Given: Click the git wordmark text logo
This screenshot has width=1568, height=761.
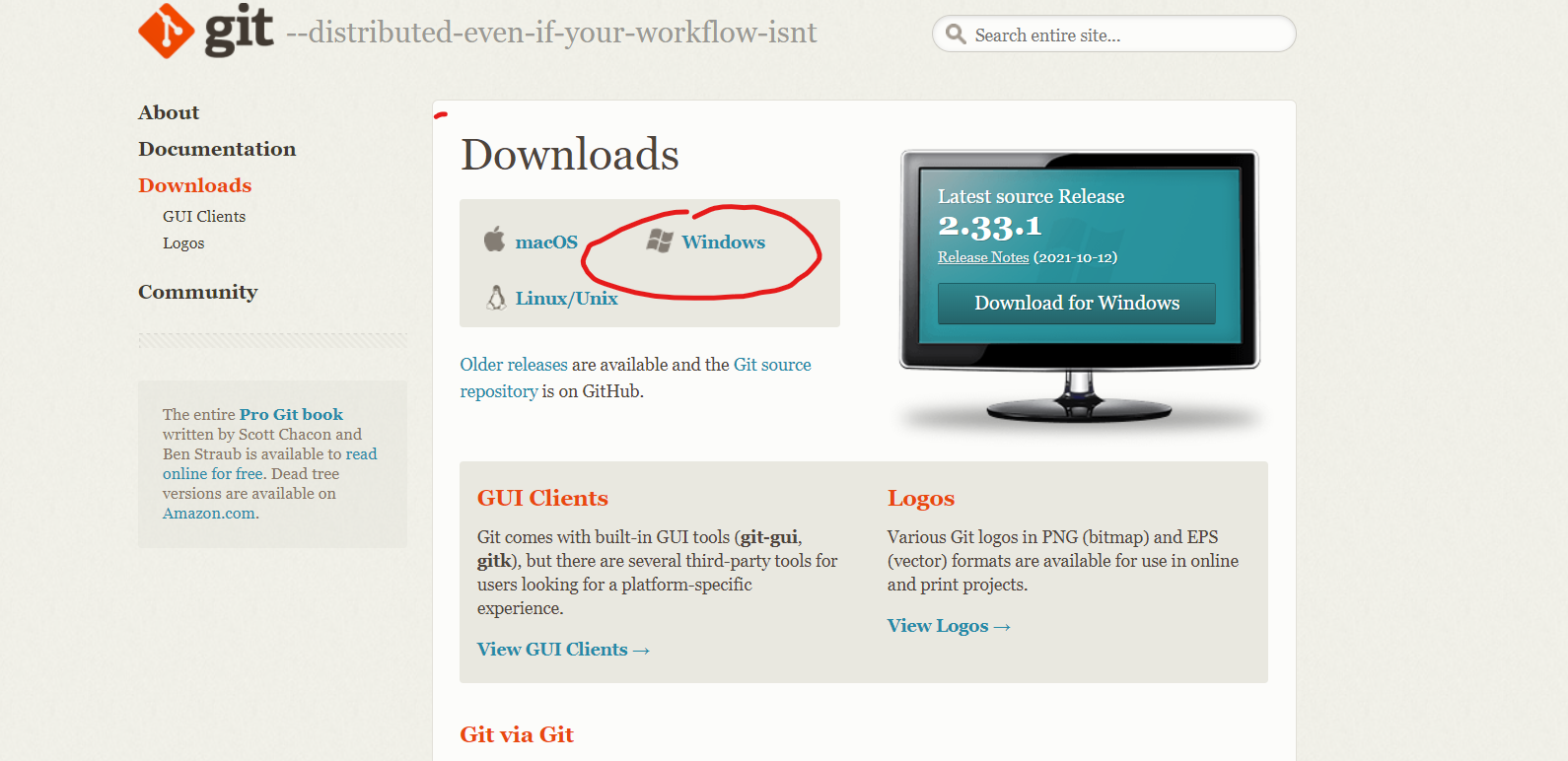Looking at the screenshot, I should [x=239, y=30].
